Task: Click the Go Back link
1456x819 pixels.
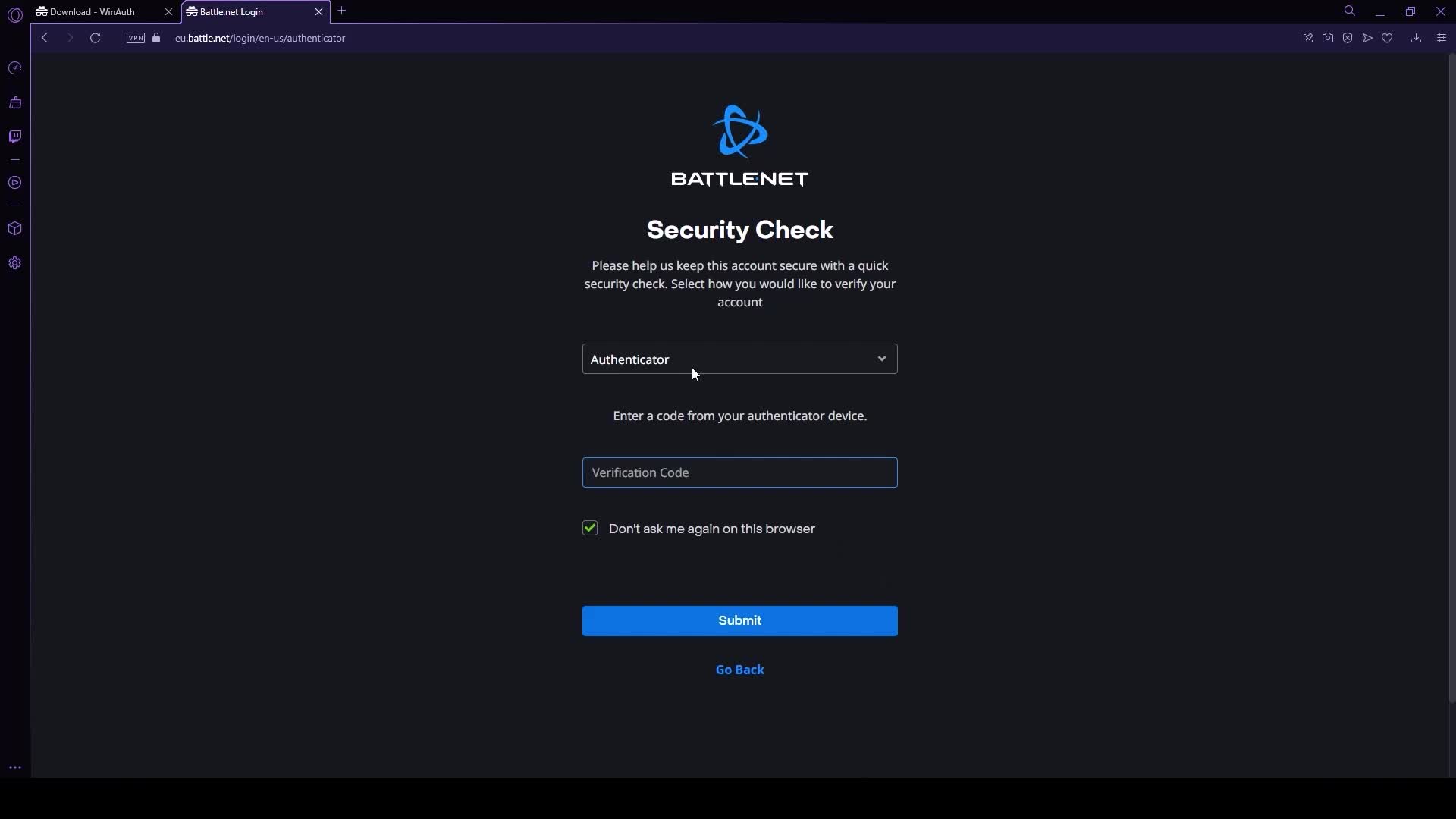Action: tap(739, 670)
